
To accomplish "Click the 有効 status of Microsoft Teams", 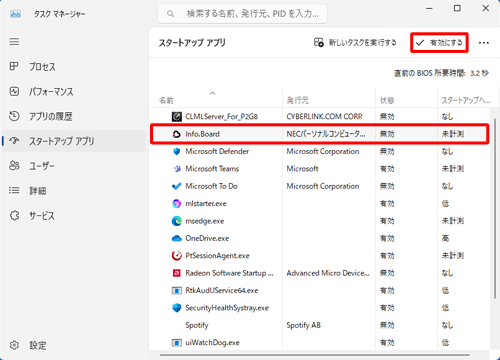I will point(387,169).
